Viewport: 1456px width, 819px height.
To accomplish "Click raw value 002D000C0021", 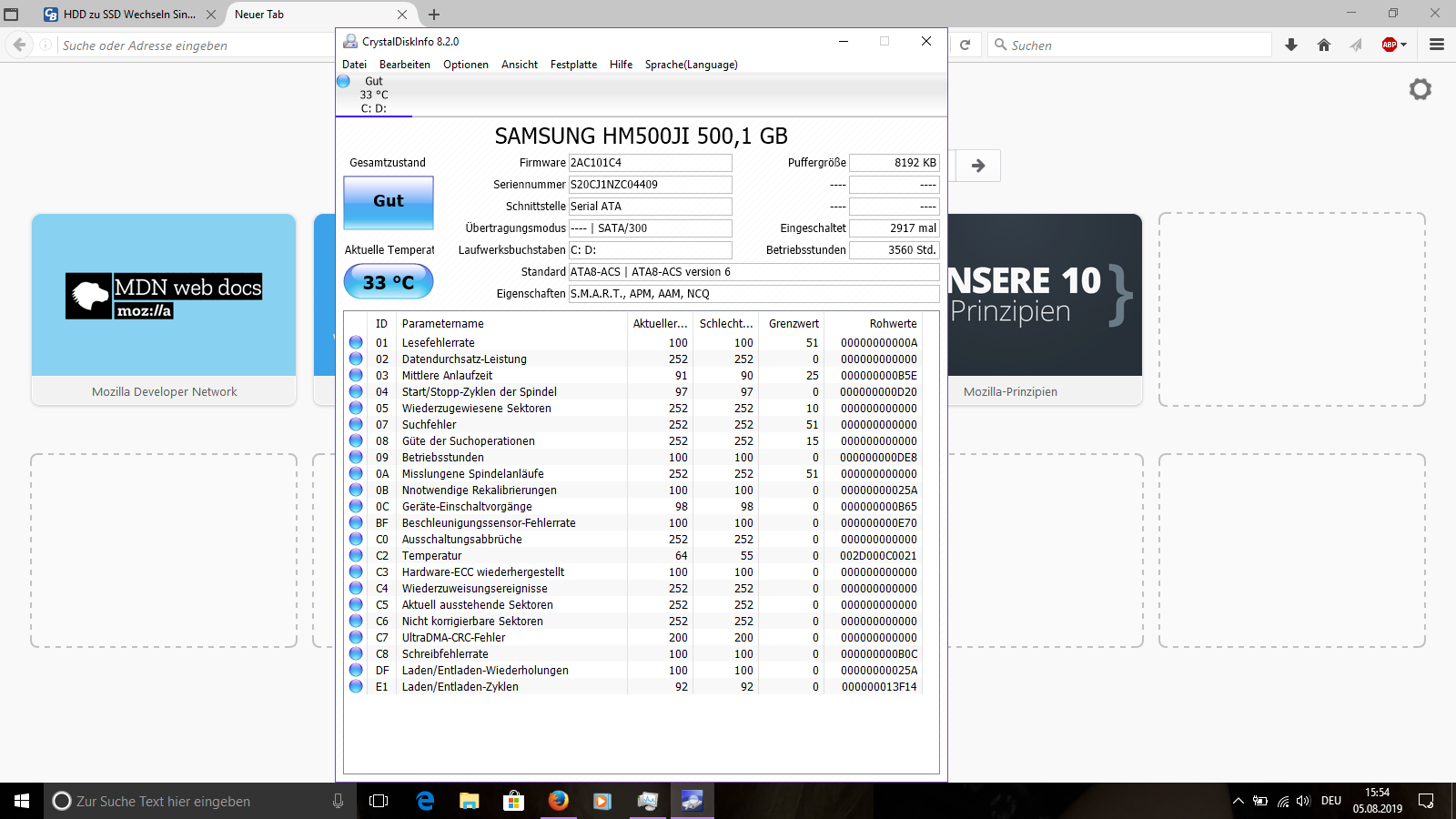I will click(878, 555).
